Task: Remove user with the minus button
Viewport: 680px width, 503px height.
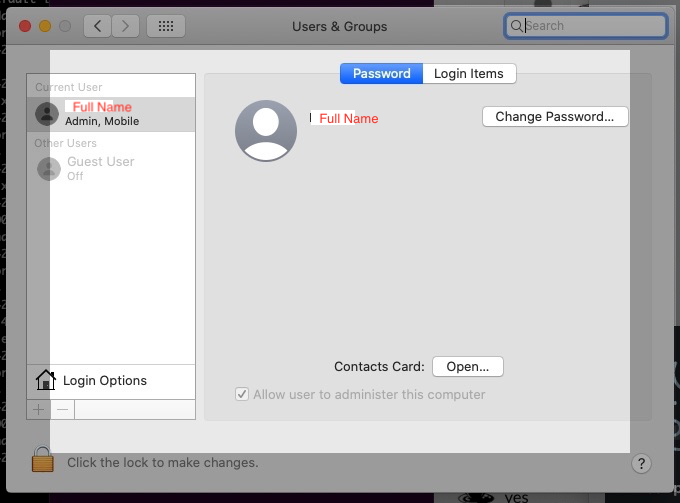Action: coord(62,409)
